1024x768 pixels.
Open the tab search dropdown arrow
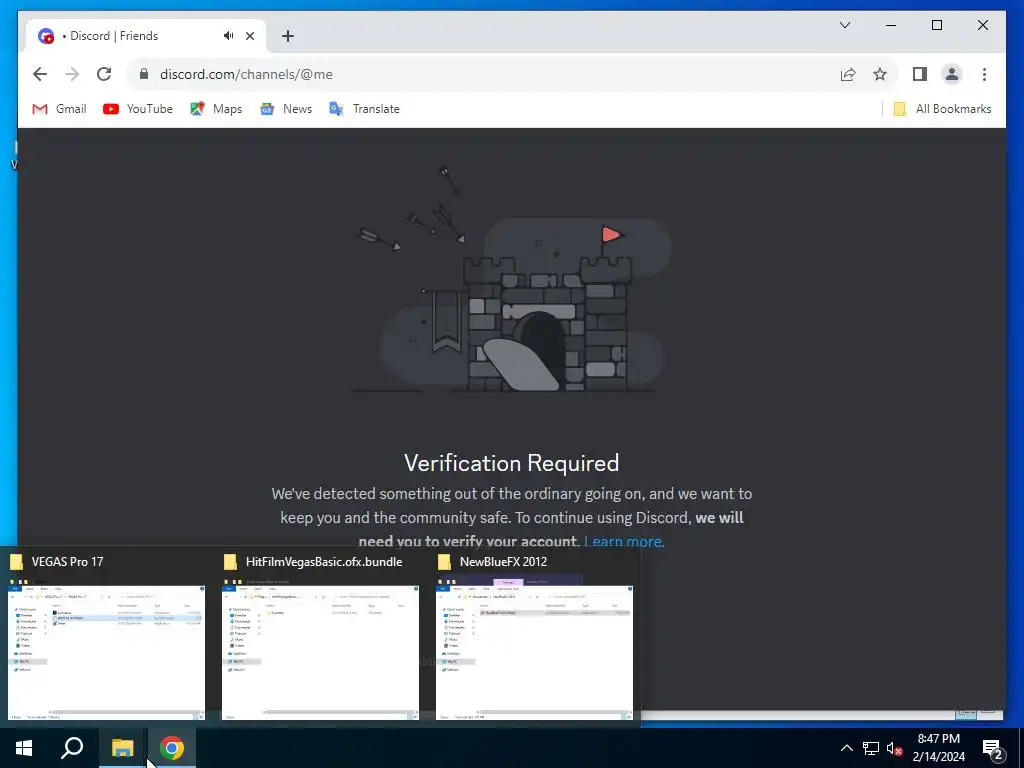coord(844,25)
